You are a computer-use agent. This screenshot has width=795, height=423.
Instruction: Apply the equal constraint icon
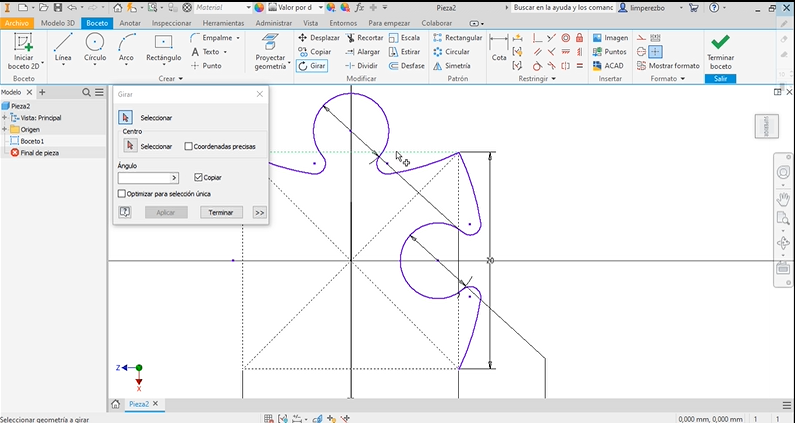pyautogui.click(x=580, y=66)
